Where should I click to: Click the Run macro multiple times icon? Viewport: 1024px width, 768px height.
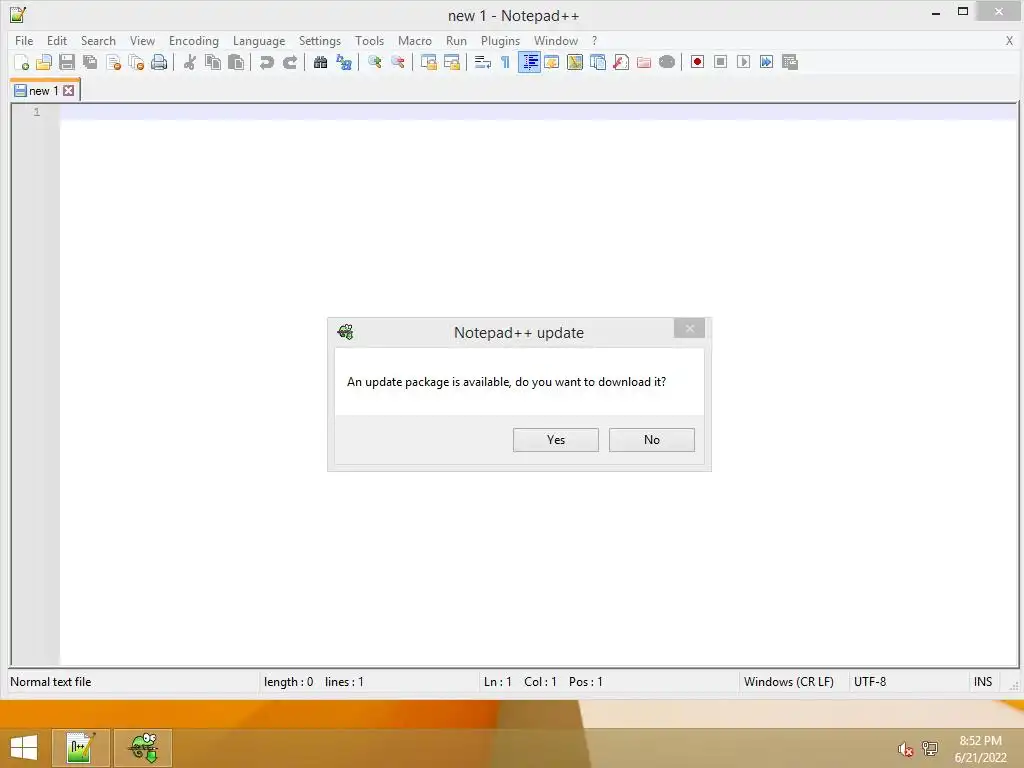767,62
